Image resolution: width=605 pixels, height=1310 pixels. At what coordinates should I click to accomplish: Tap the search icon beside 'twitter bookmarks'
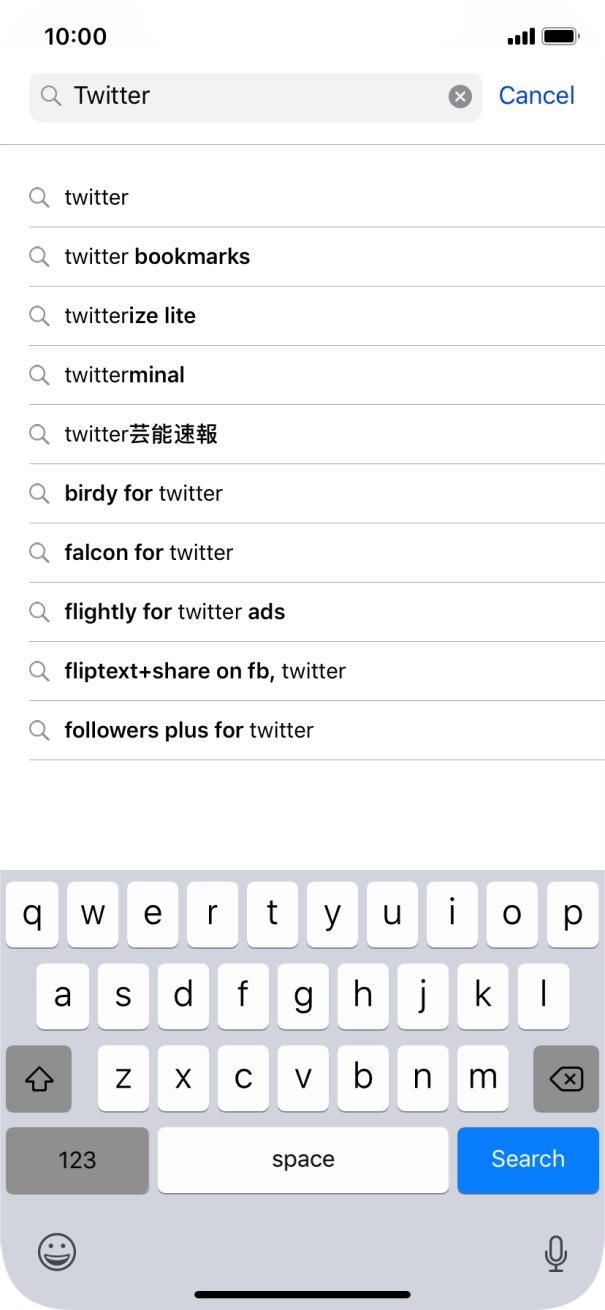tap(40, 256)
